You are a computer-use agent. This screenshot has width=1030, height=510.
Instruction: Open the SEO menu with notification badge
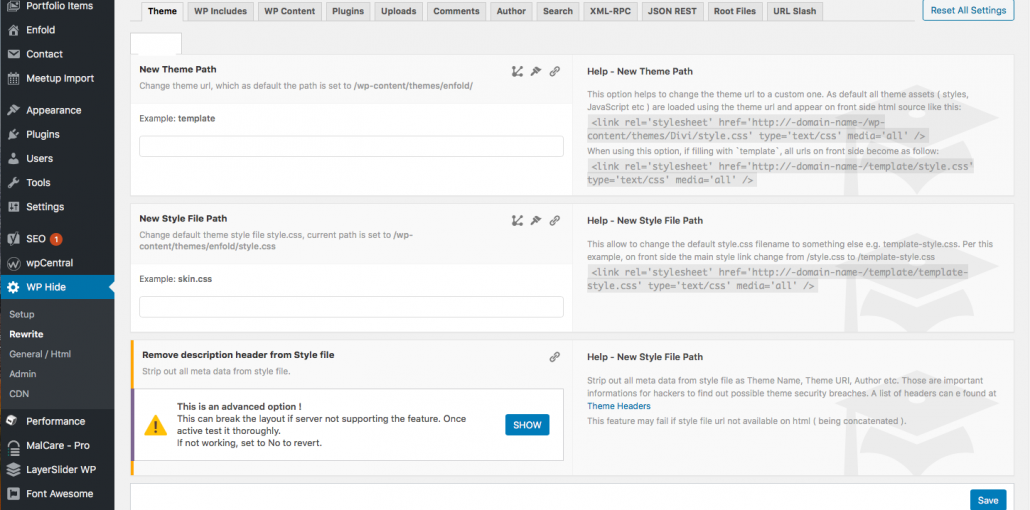click(x=36, y=239)
